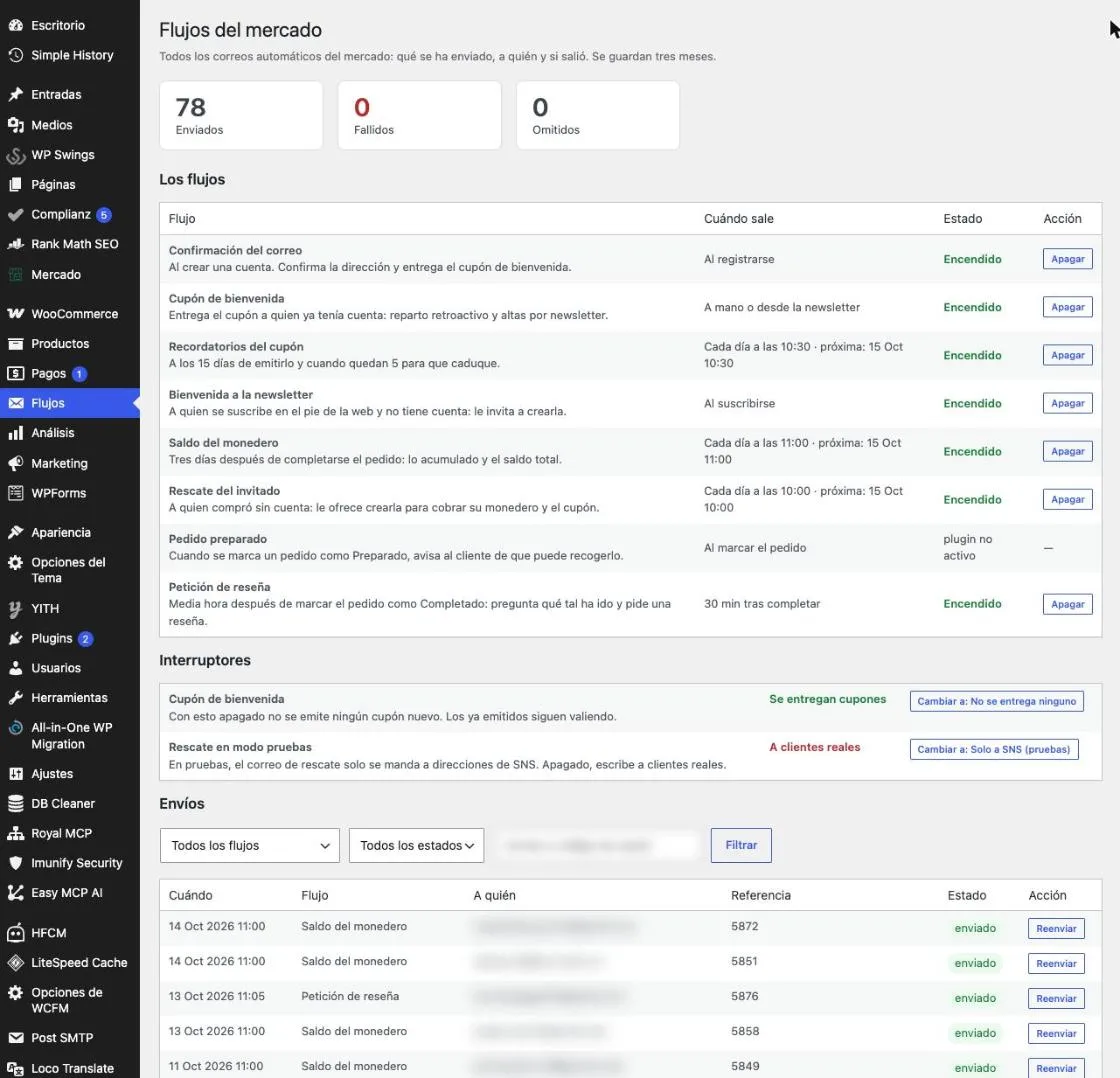Click the Productos box icon
1120x1078 pixels.
click(16, 344)
